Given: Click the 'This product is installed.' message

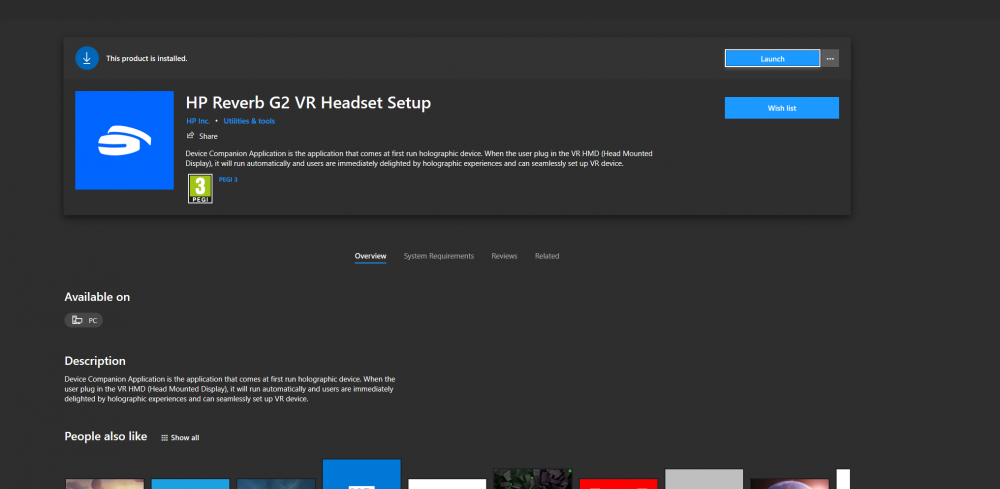Looking at the screenshot, I should [147, 59].
